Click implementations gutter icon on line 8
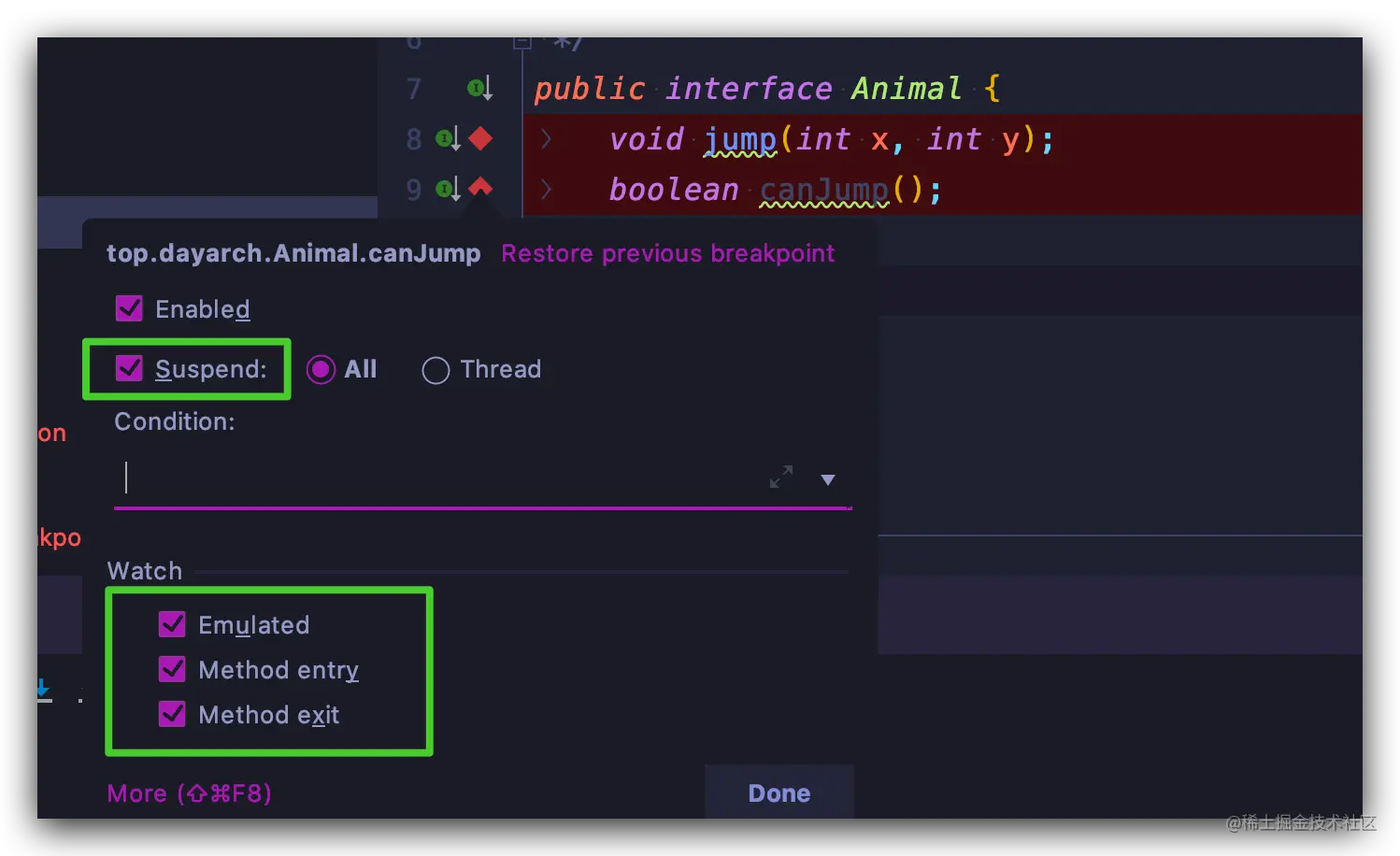Screen dimensions: 1400x856 (449, 140)
